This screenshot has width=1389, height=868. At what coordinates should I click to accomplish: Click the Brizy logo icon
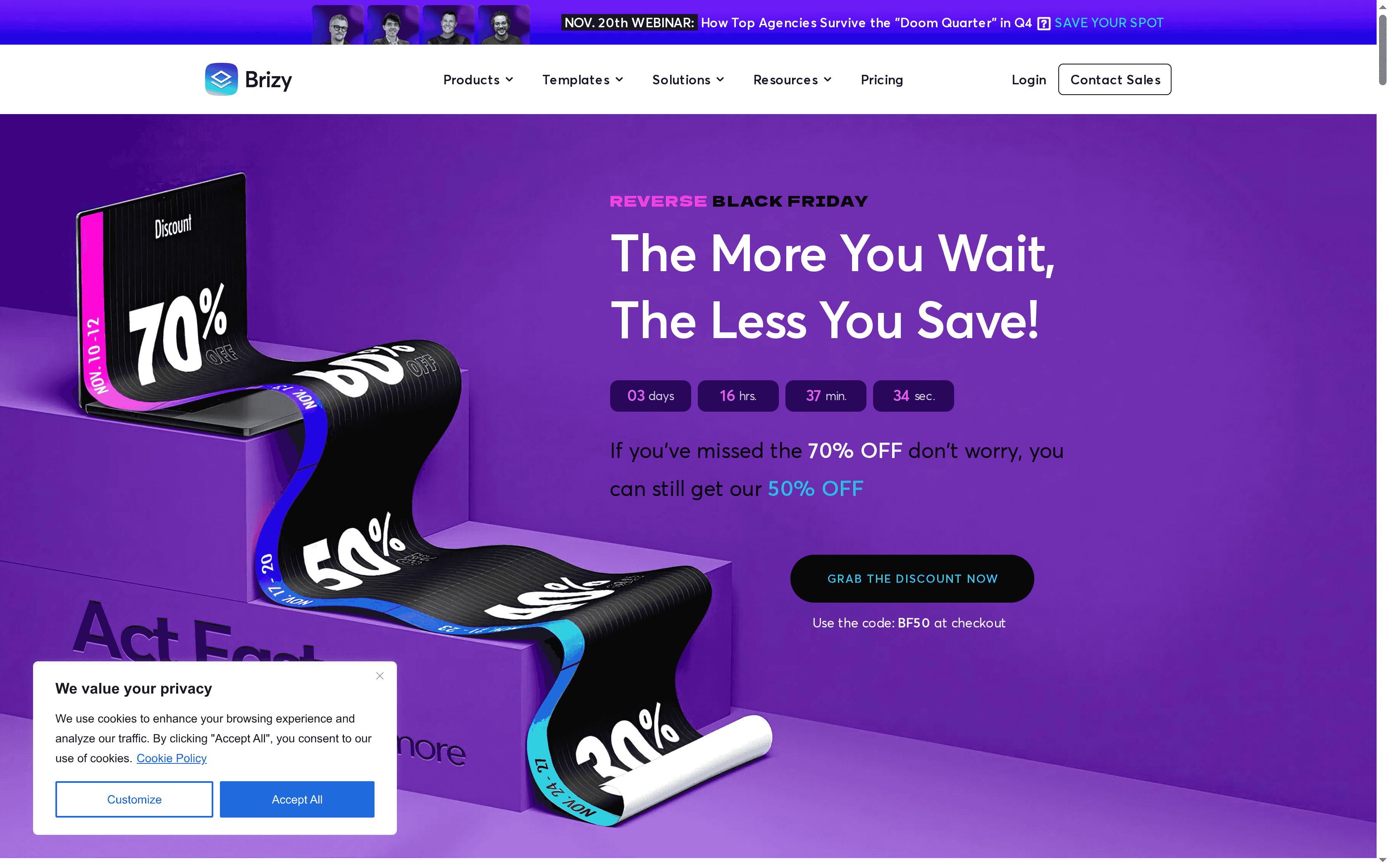(x=222, y=79)
